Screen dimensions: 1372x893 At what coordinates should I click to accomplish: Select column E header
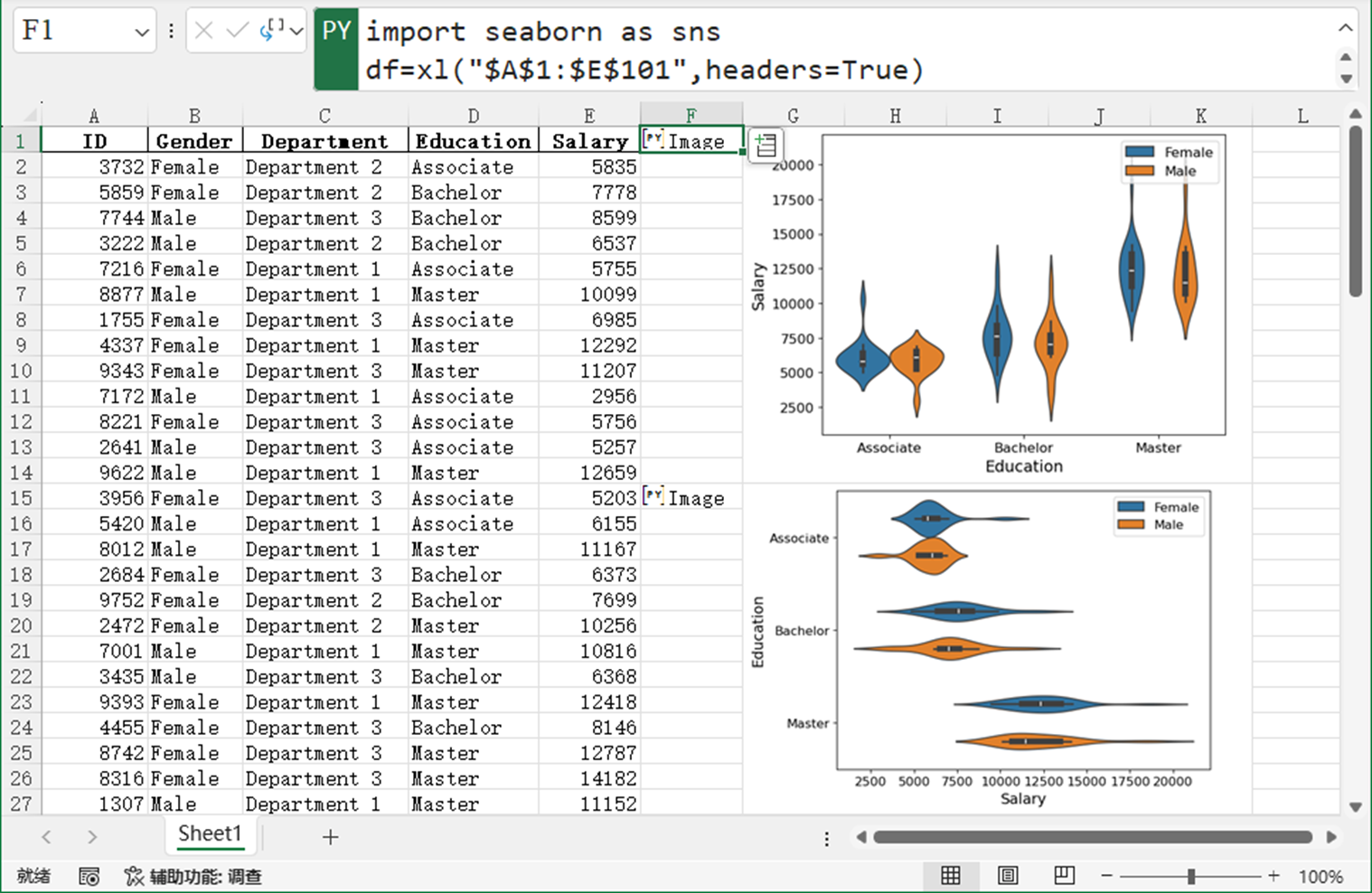click(589, 116)
